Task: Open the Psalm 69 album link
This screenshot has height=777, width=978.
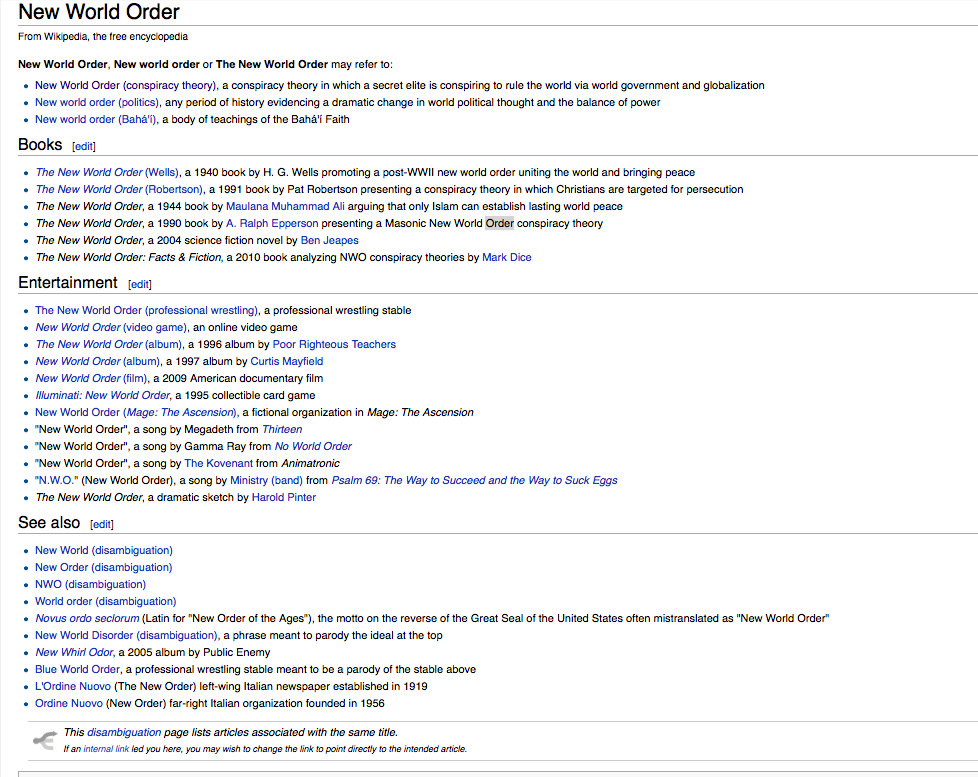Action: 474,480
